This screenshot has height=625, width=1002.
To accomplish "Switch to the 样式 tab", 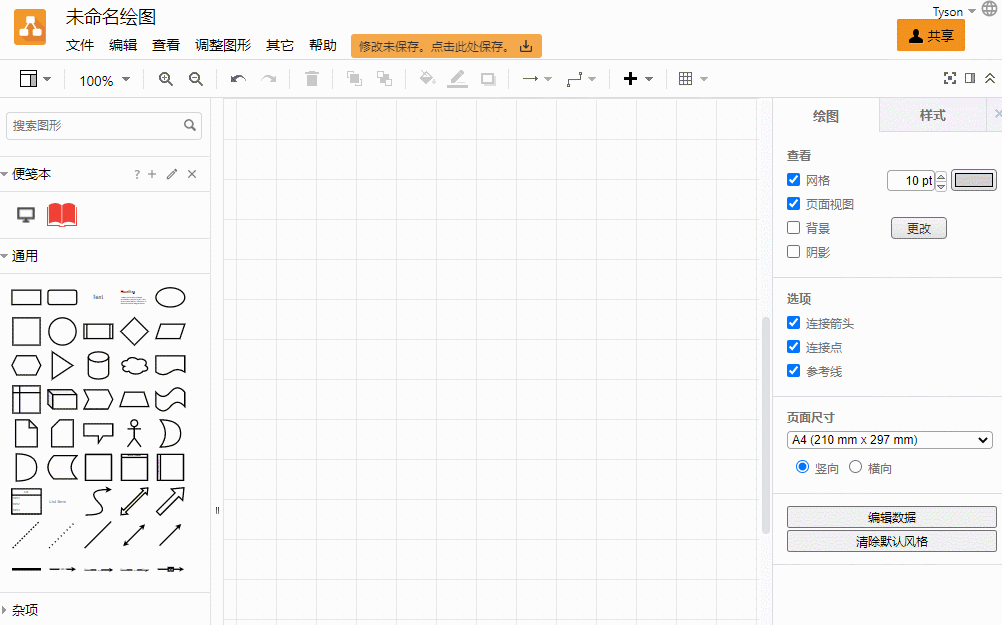I will tap(933, 115).
